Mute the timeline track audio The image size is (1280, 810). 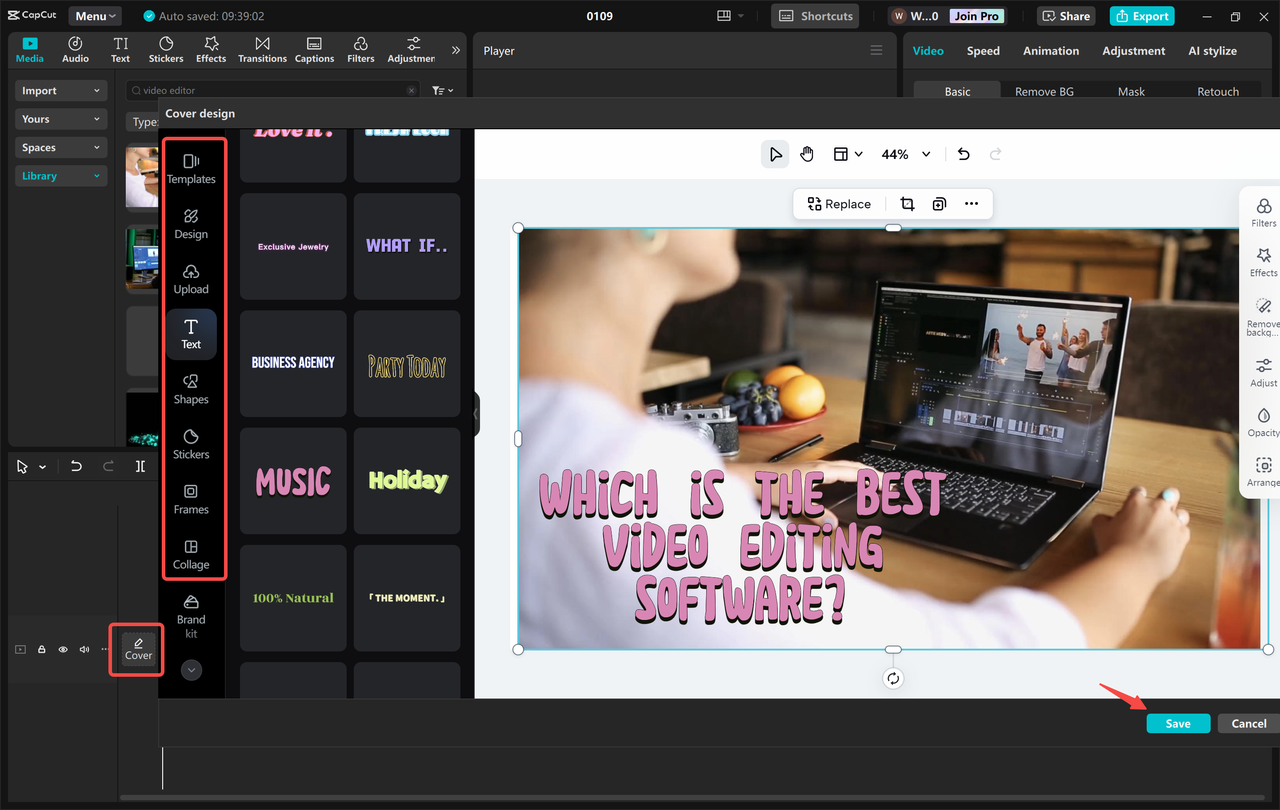[84, 649]
